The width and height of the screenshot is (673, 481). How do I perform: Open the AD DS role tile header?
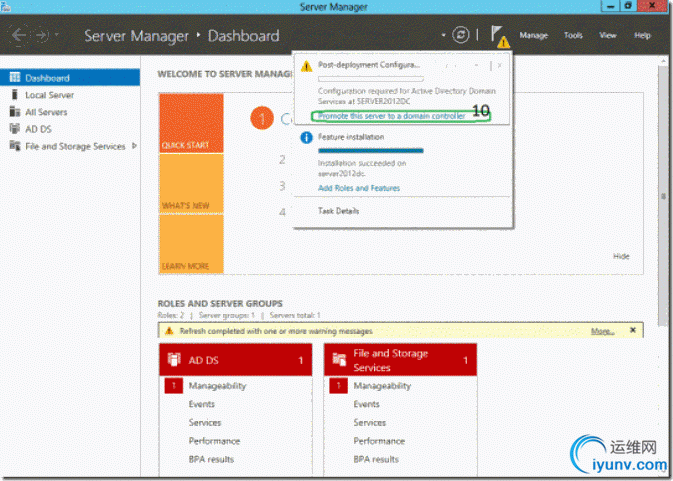coord(236,360)
